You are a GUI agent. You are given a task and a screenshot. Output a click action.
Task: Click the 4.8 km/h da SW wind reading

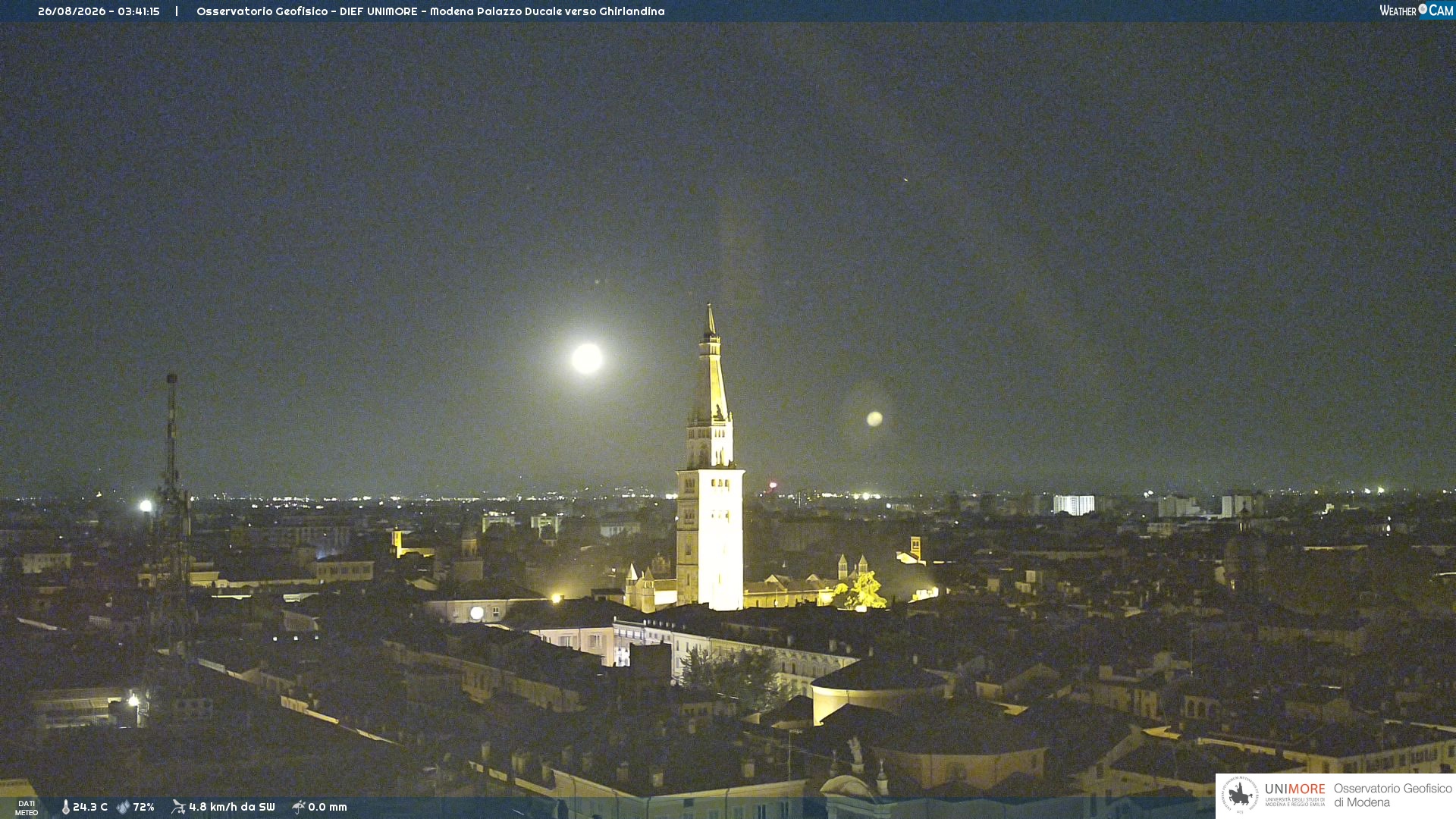tap(232, 807)
